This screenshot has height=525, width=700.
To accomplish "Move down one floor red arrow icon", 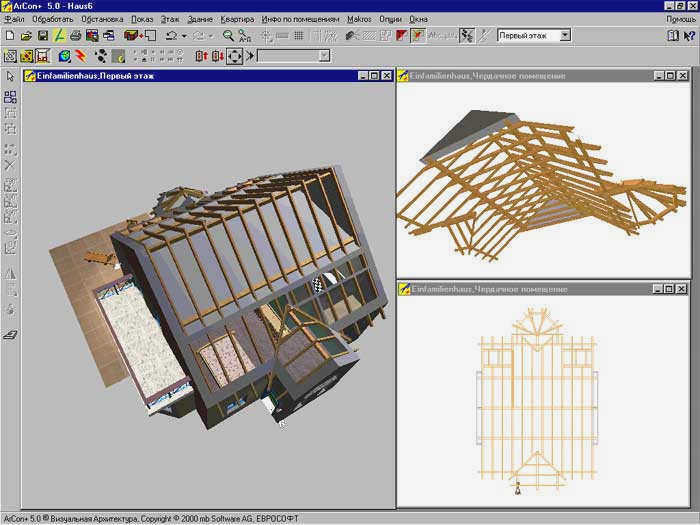I will pos(218,56).
